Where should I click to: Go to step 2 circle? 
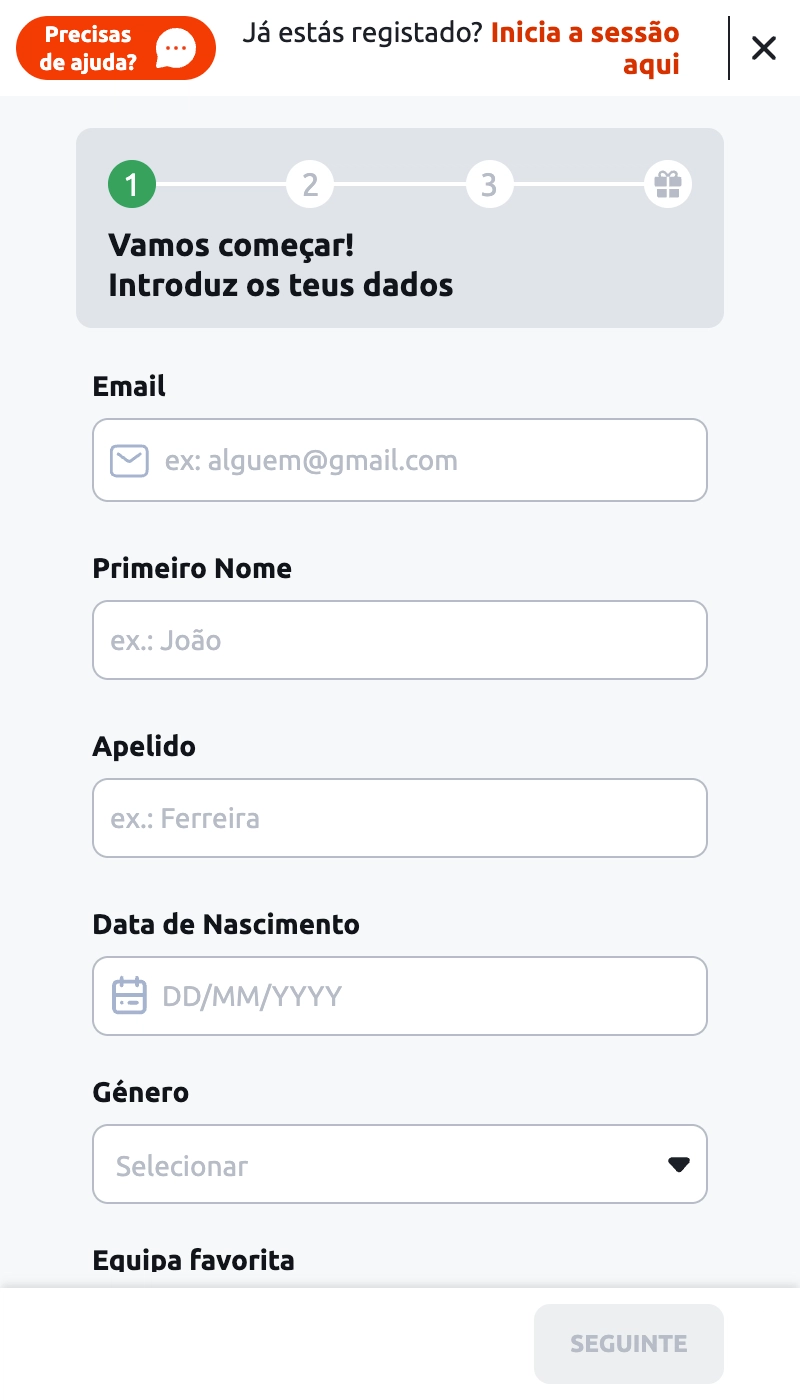[x=310, y=185]
